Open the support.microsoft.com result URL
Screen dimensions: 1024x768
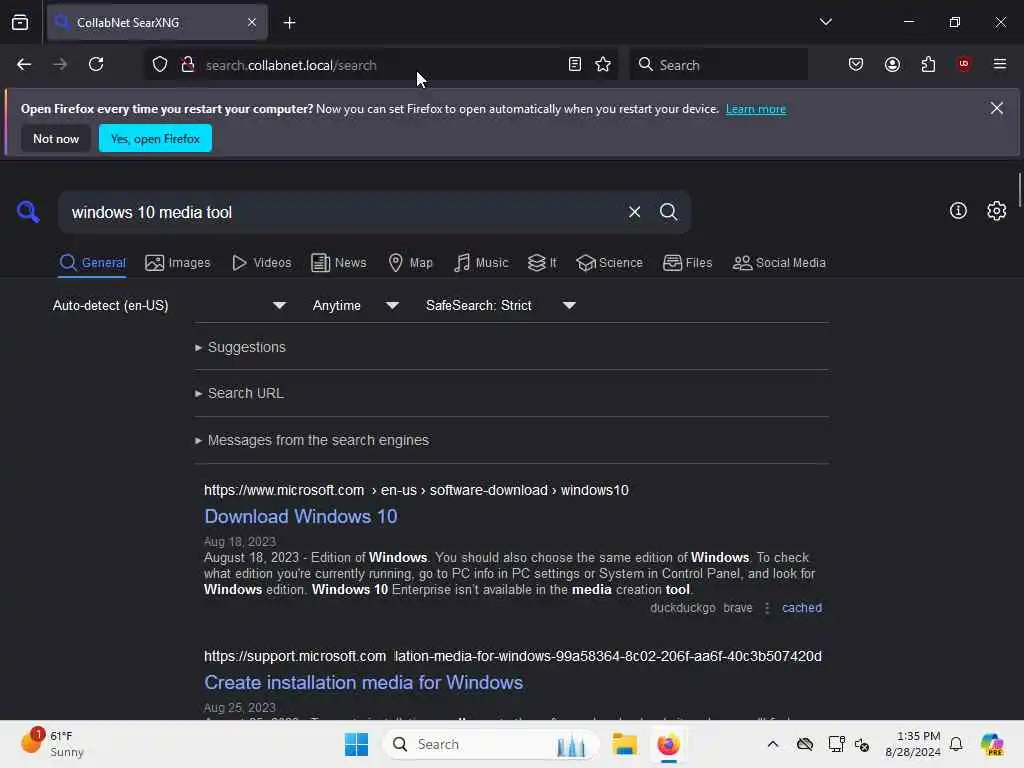(513, 656)
